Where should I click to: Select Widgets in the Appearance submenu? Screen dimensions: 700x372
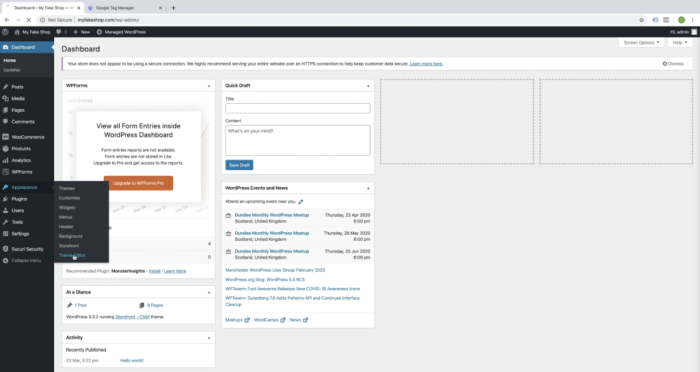(67, 208)
